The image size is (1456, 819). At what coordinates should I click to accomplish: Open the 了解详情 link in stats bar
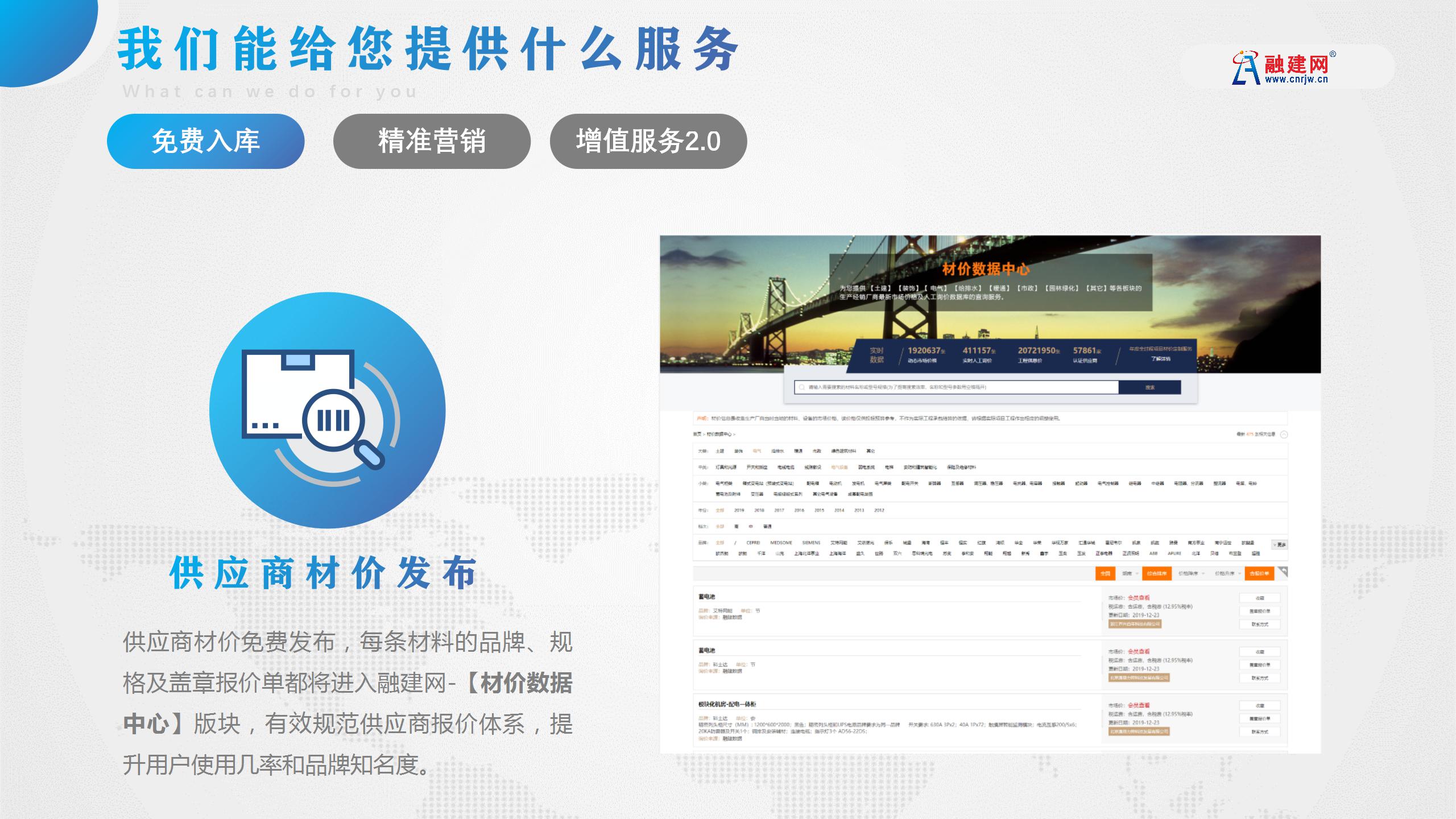1161,359
